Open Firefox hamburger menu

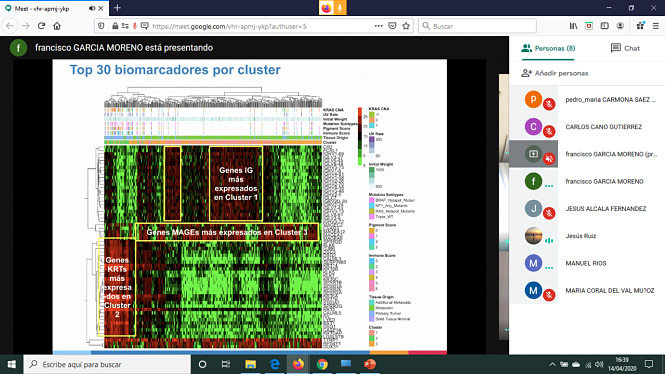[656, 26]
